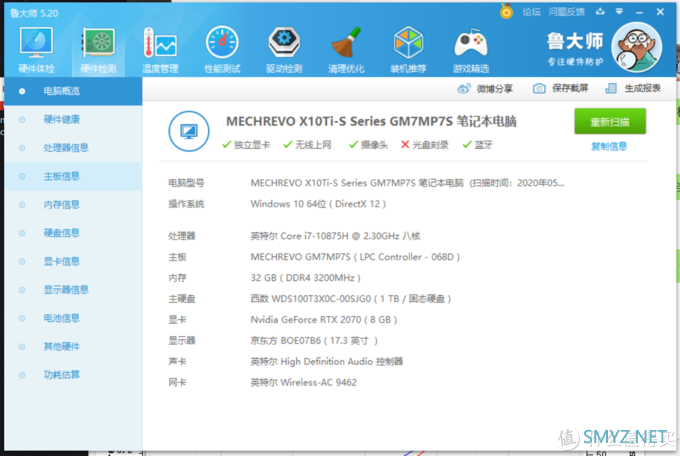
Task: Select 处理器信息 in sidebar
Action: [73, 148]
